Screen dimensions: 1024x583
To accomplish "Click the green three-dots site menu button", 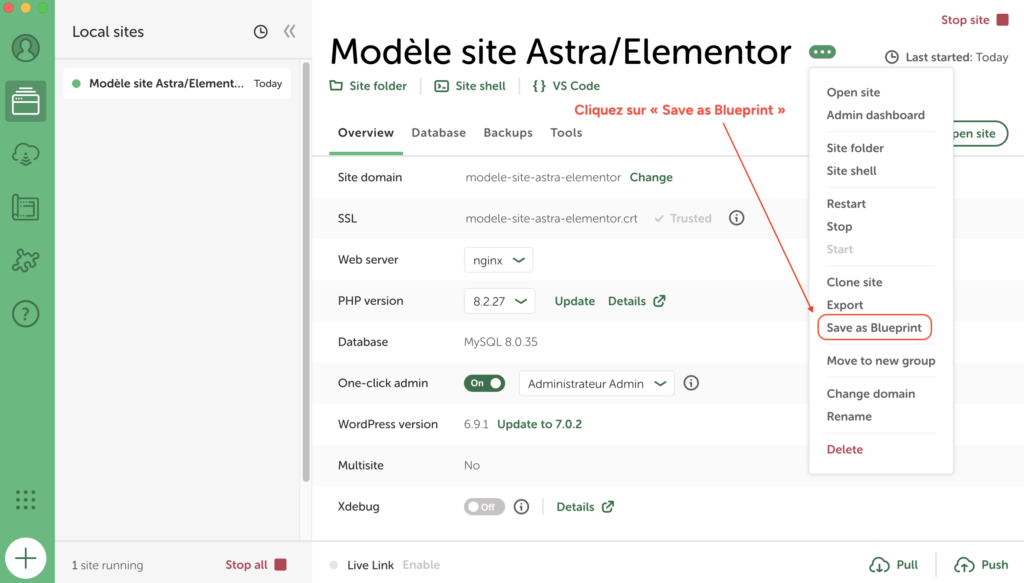I will (x=822, y=52).
